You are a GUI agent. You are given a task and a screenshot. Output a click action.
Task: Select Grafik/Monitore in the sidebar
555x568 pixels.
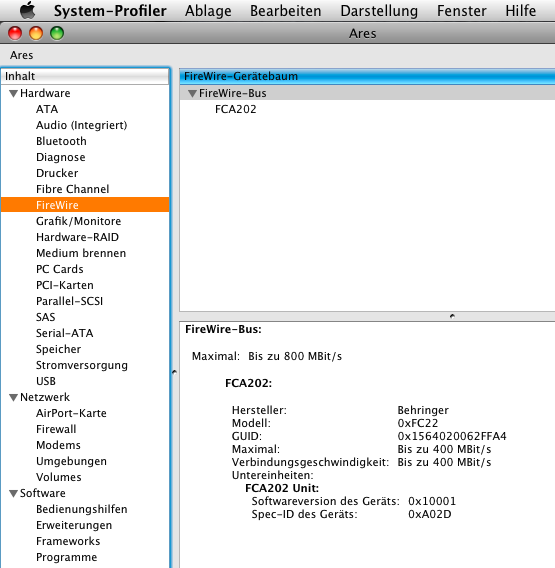coord(78,221)
